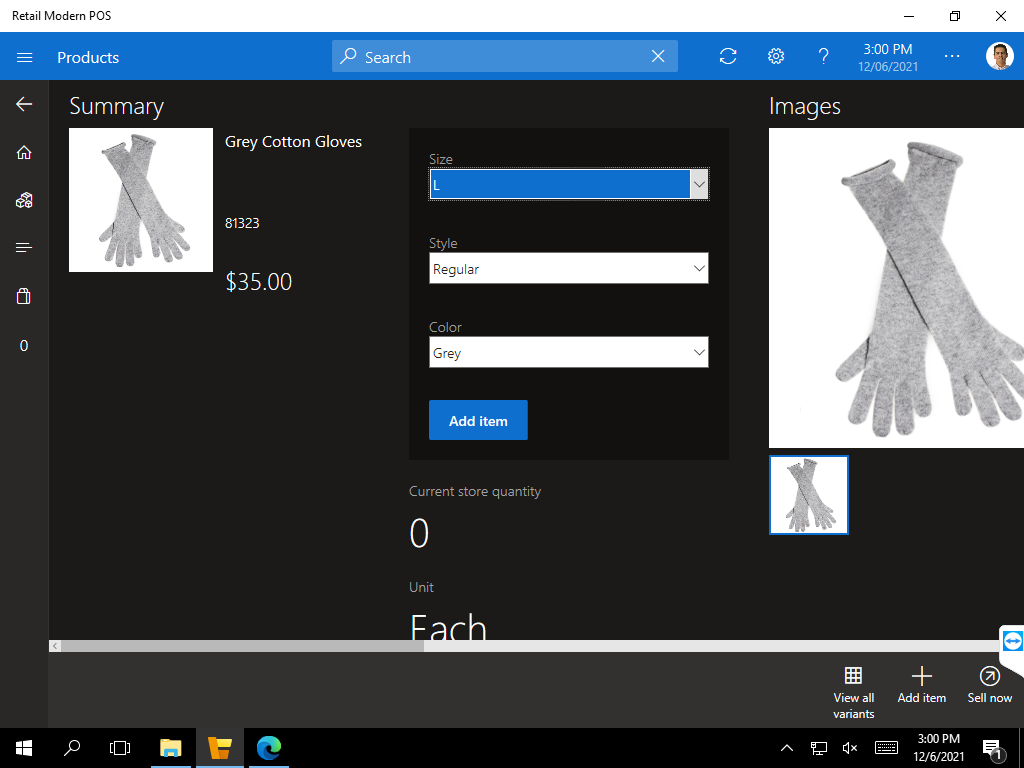Viewport: 1024px width, 768px height.
Task: Open the help question mark
Action: [824, 57]
